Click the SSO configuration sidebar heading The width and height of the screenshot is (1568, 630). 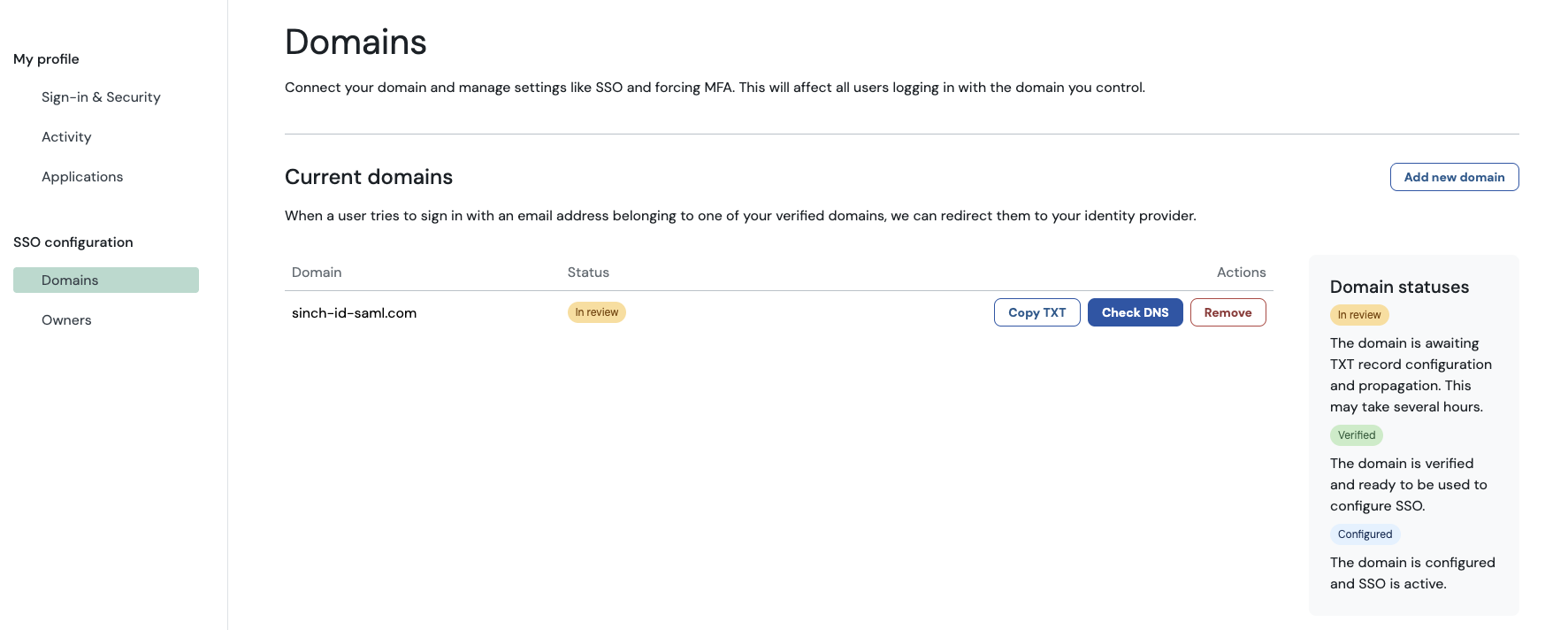(73, 242)
